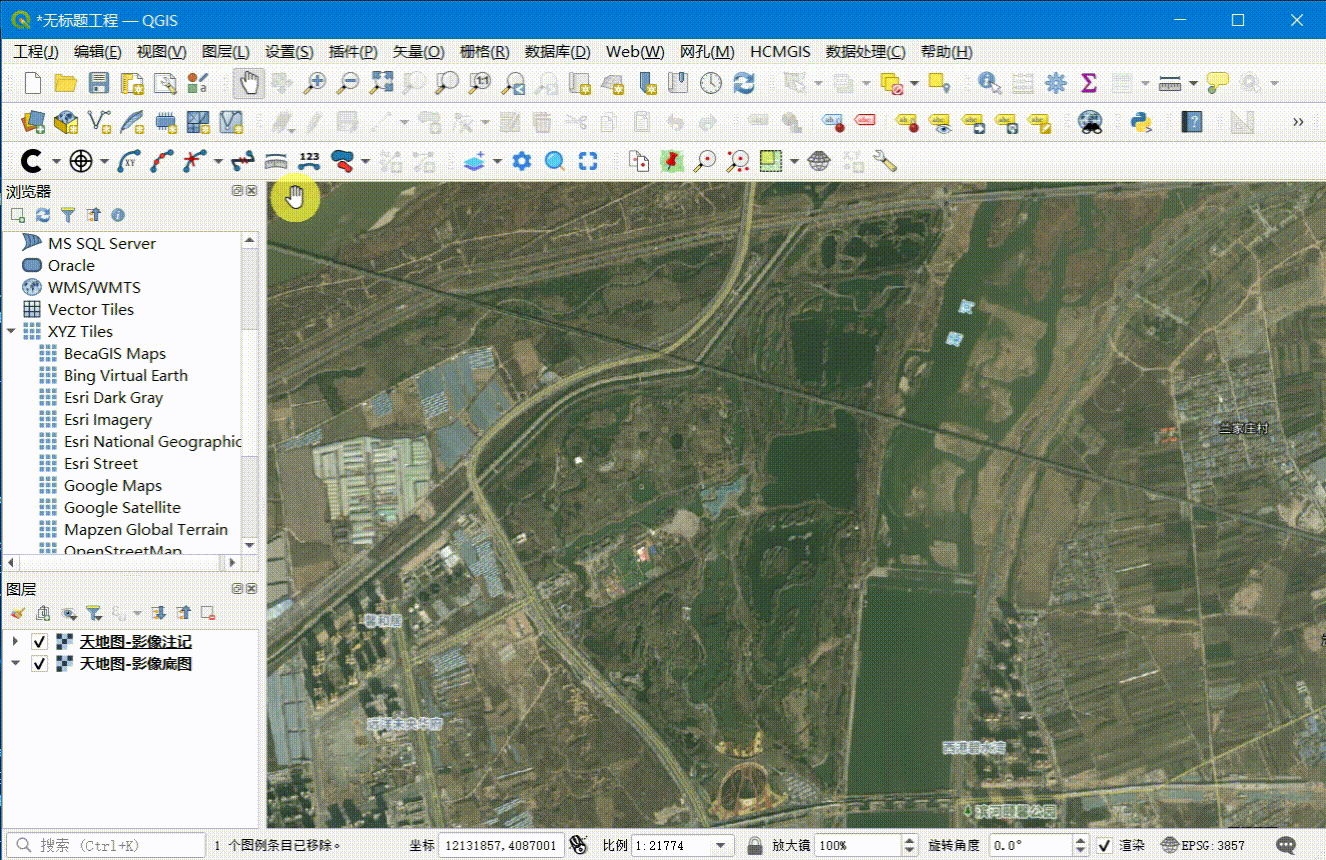
Task: Toggle visibility of 天地图-影像注记 layer
Action: tap(40, 642)
